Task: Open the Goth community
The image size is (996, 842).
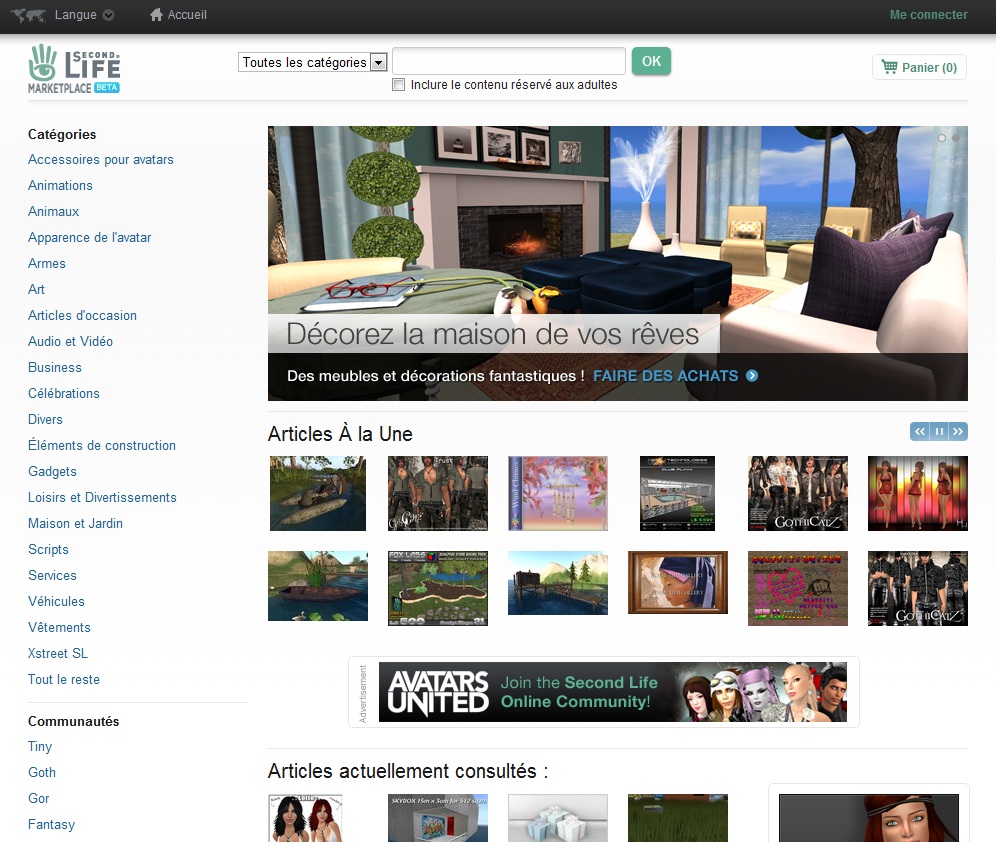Action: (x=42, y=773)
